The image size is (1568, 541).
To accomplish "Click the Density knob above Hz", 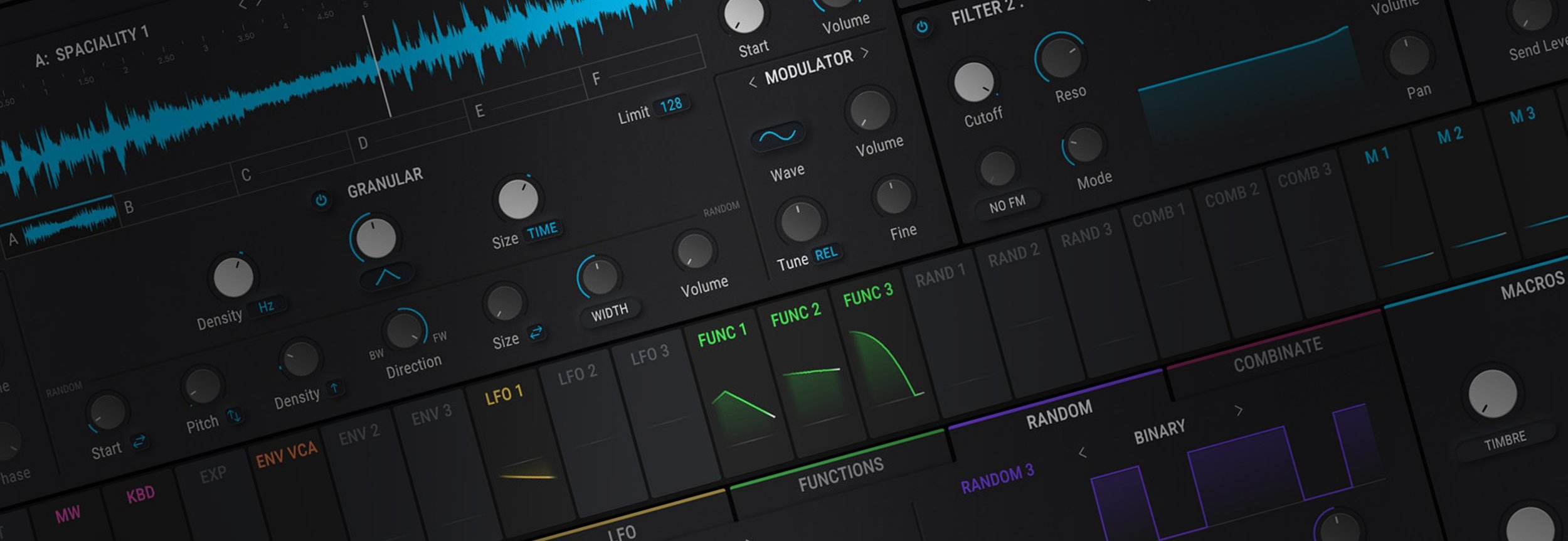I will point(233,277).
